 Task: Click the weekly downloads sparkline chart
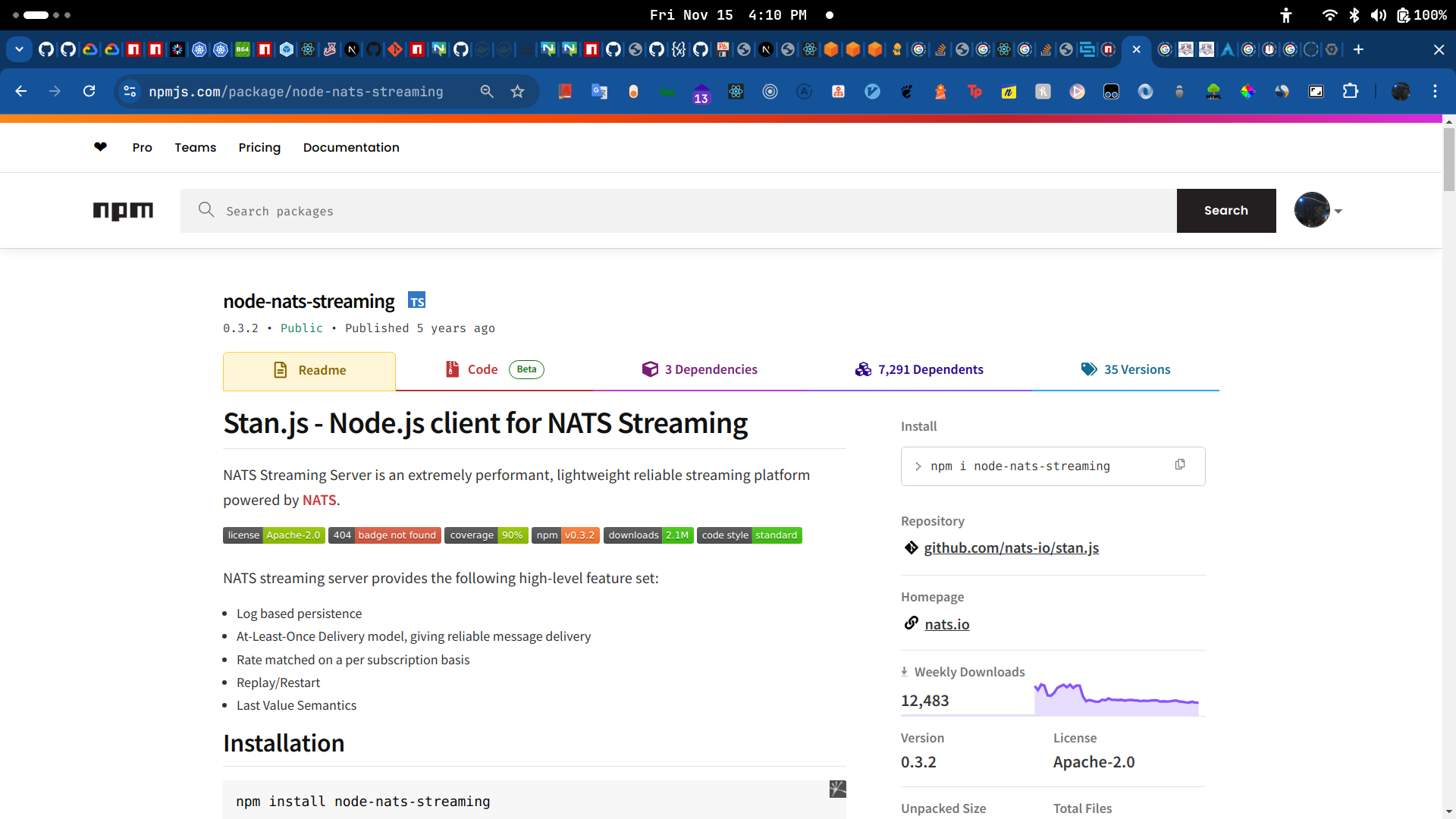coord(1116,698)
